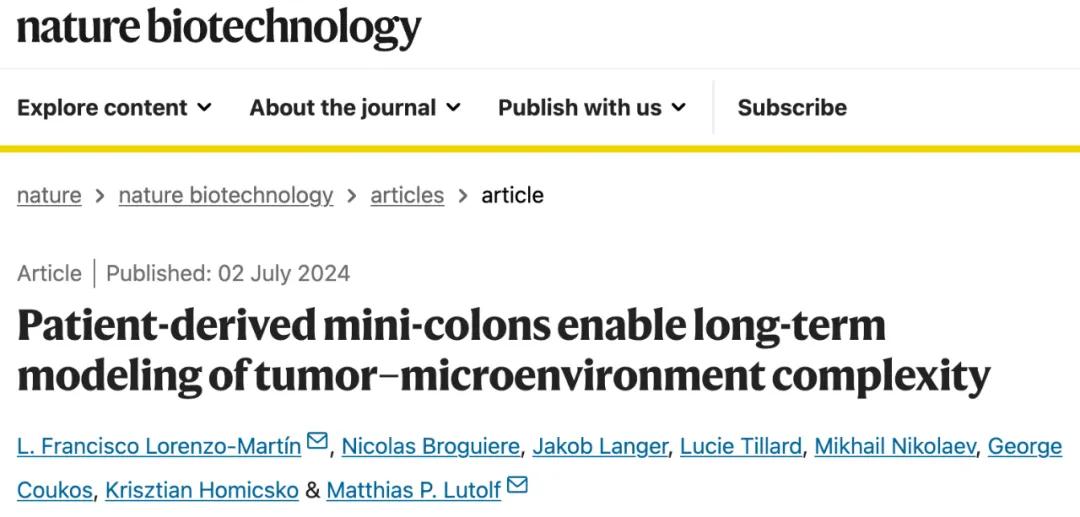The width and height of the screenshot is (1080, 517).
Task: Open author L. Francisco Lorenzo-Martín
Action: click(x=159, y=446)
